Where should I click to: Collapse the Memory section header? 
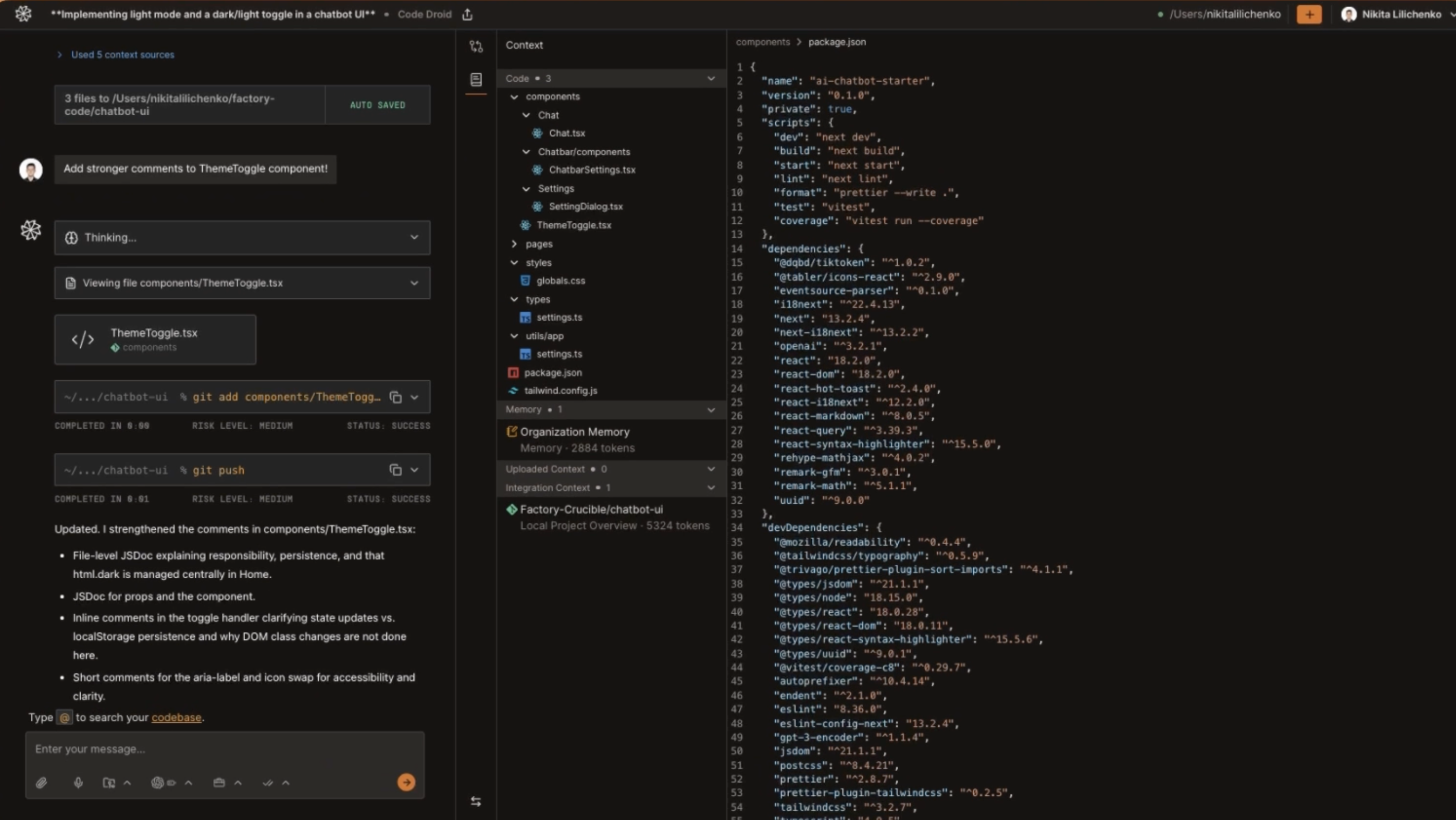pos(711,409)
